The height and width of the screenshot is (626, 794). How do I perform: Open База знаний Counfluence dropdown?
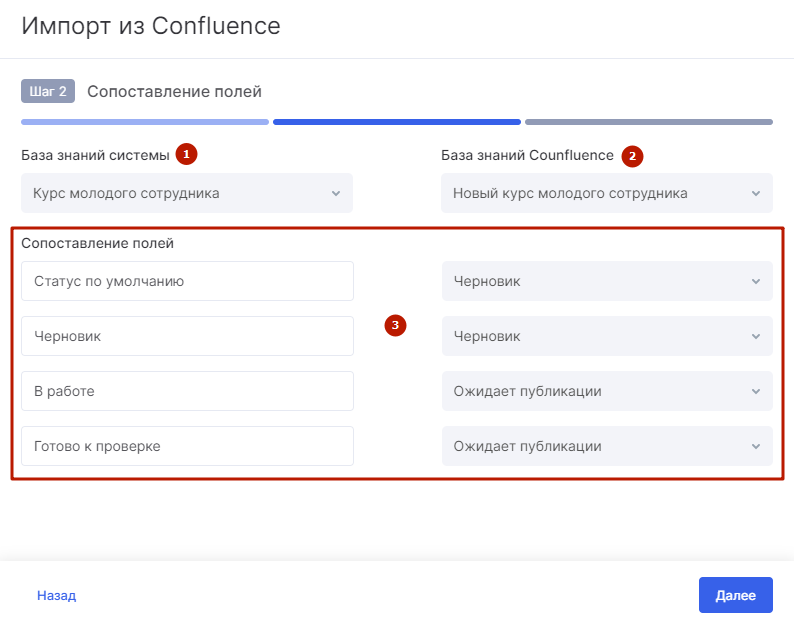pyautogui.click(x=606, y=193)
